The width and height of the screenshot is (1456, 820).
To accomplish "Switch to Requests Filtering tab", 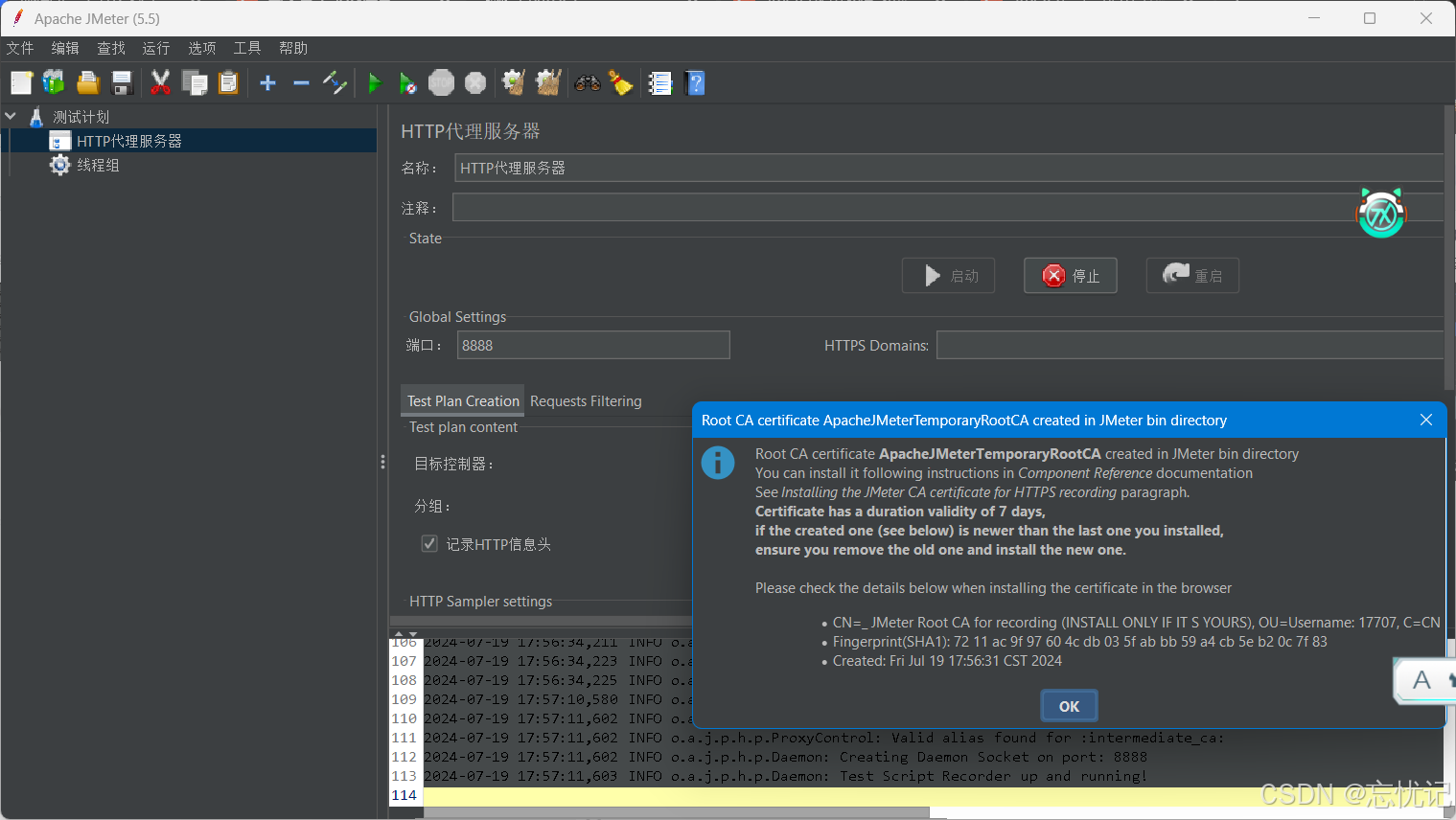I will 586,400.
